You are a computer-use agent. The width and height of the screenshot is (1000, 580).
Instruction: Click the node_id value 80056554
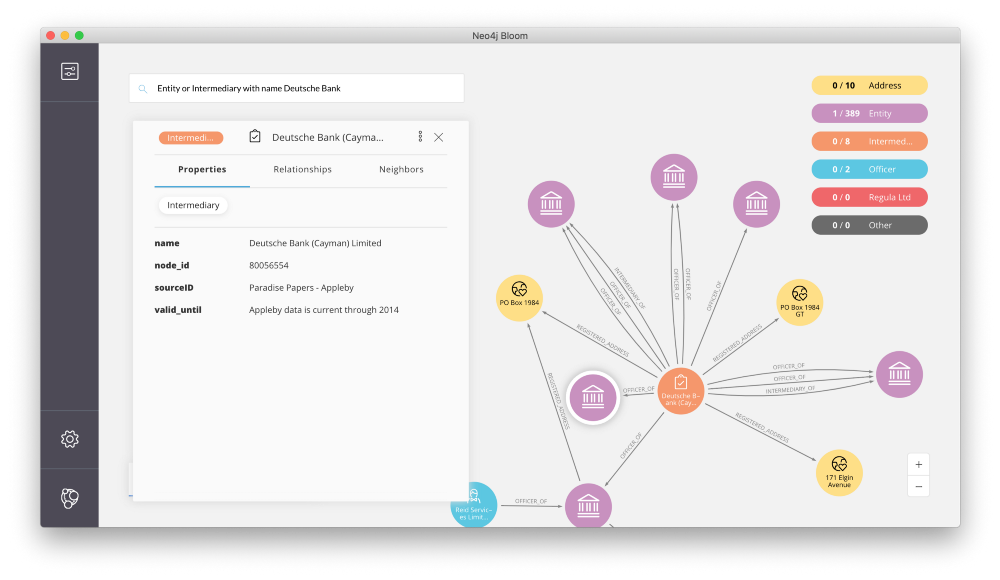[x=268, y=265]
